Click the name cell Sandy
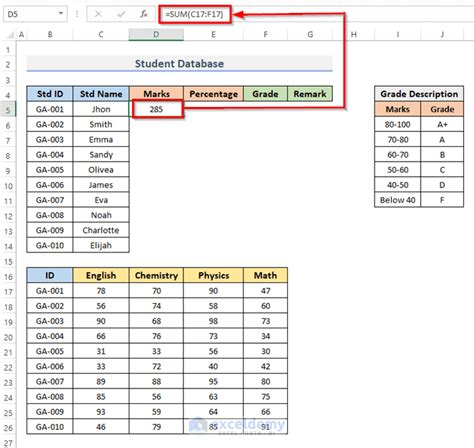The image size is (474, 448). coord(101,155)
